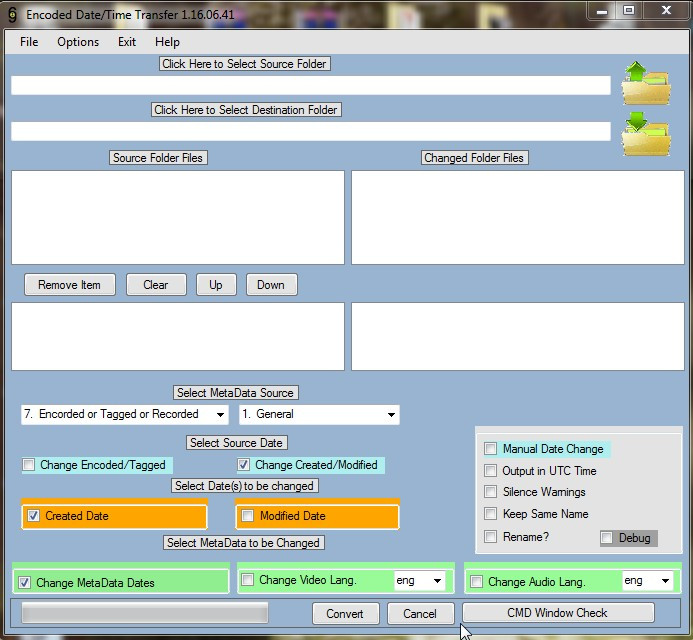Check Manual Date Change option
693x640 pixels.
click(x=490, y=449)
